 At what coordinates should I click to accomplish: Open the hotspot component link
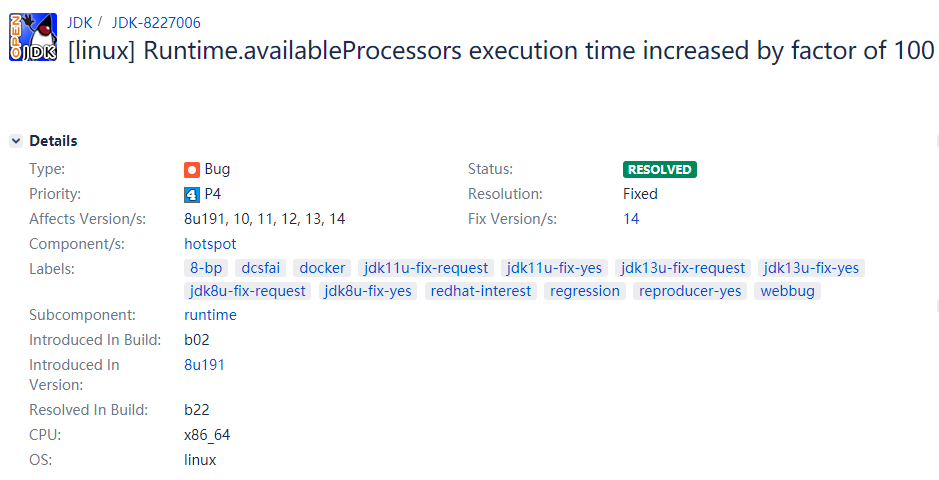click(210, 244)
